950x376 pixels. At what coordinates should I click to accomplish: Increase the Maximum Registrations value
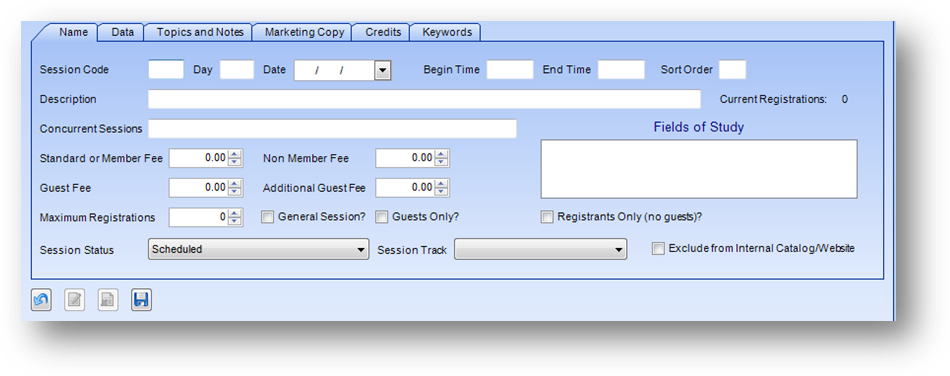(235, 213)
